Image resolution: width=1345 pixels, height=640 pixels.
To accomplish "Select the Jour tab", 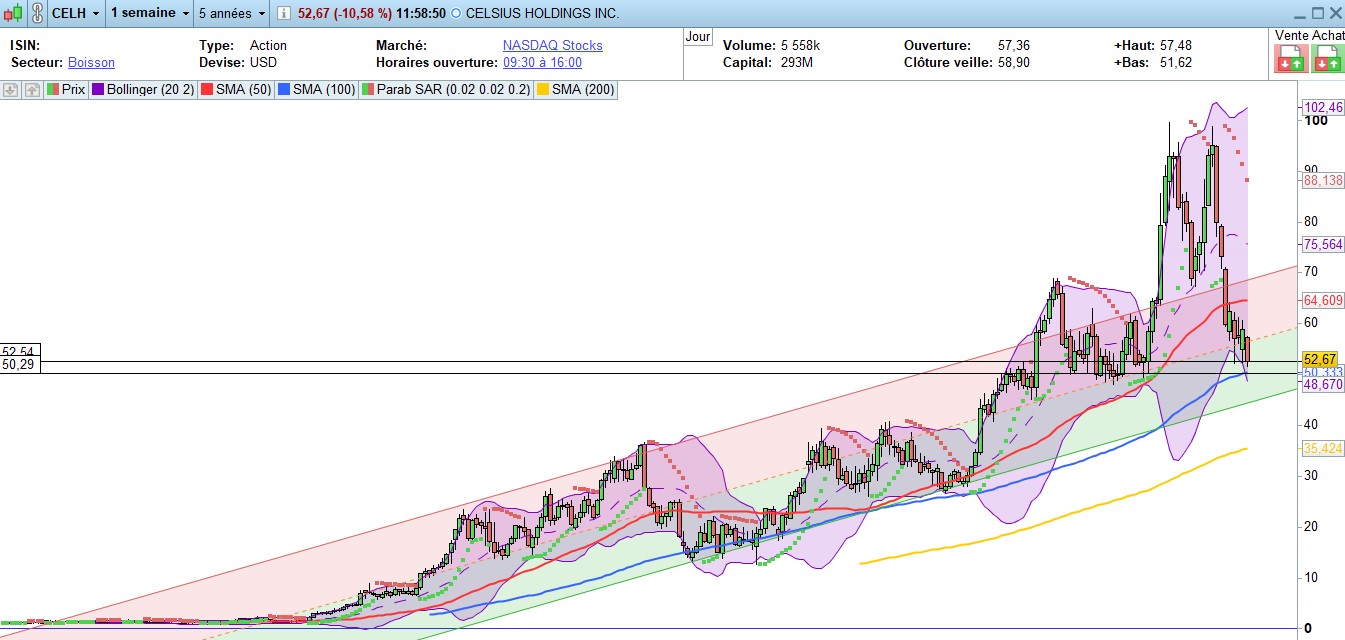I will (x=698, y=37).
